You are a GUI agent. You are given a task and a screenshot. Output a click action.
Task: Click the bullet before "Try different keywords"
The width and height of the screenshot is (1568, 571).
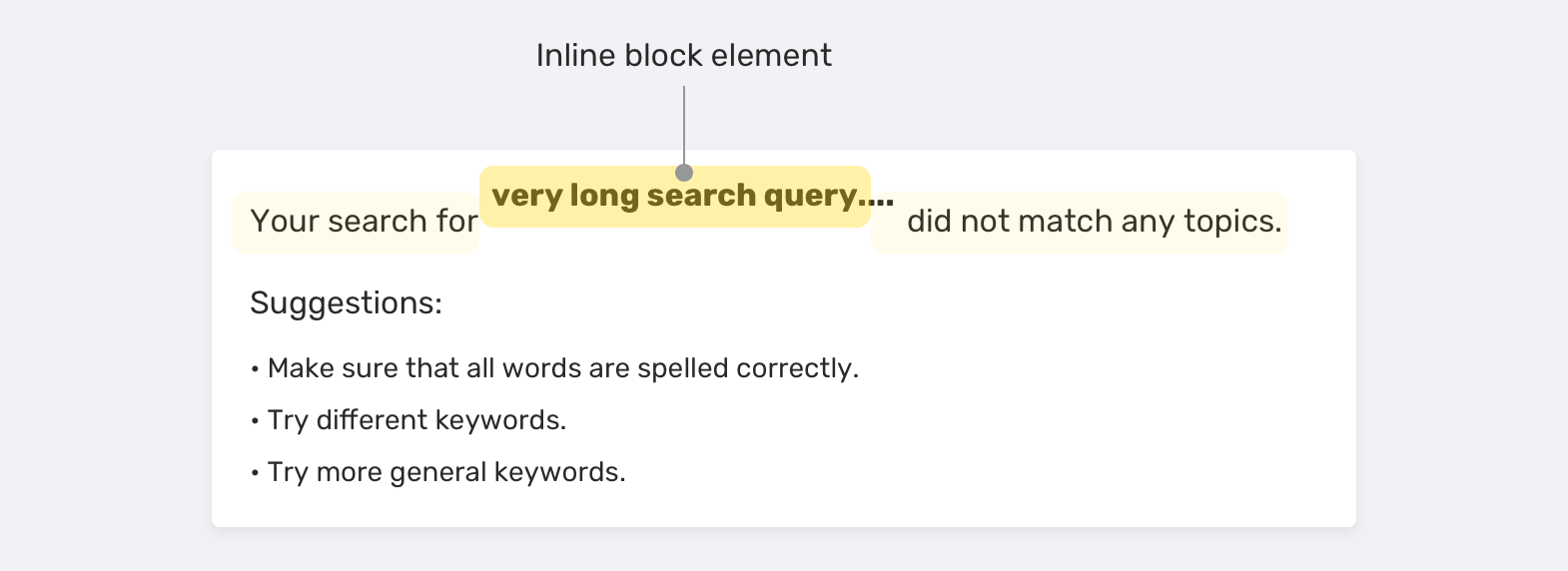click(255, 421)
